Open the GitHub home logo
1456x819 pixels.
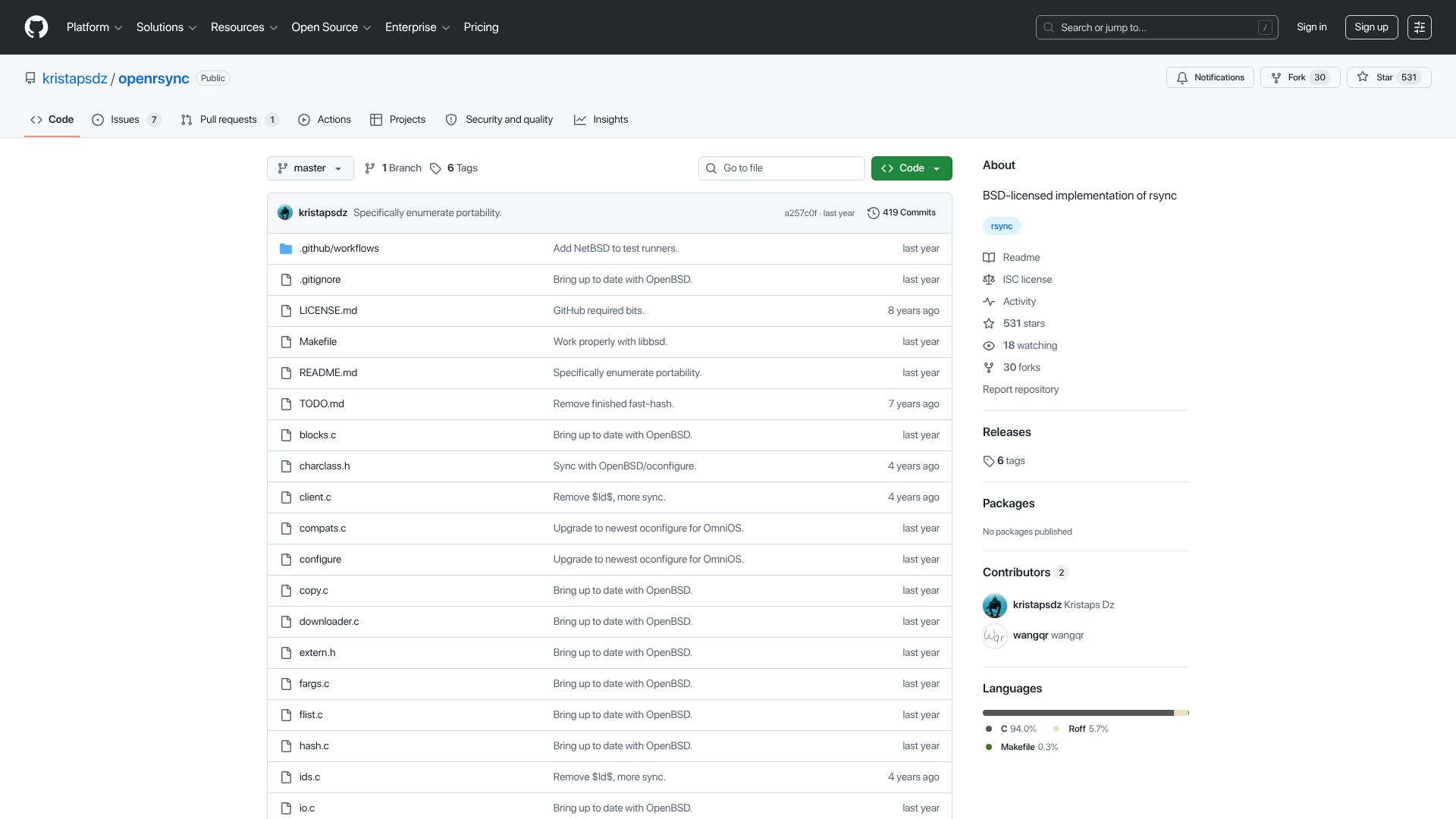36,27
